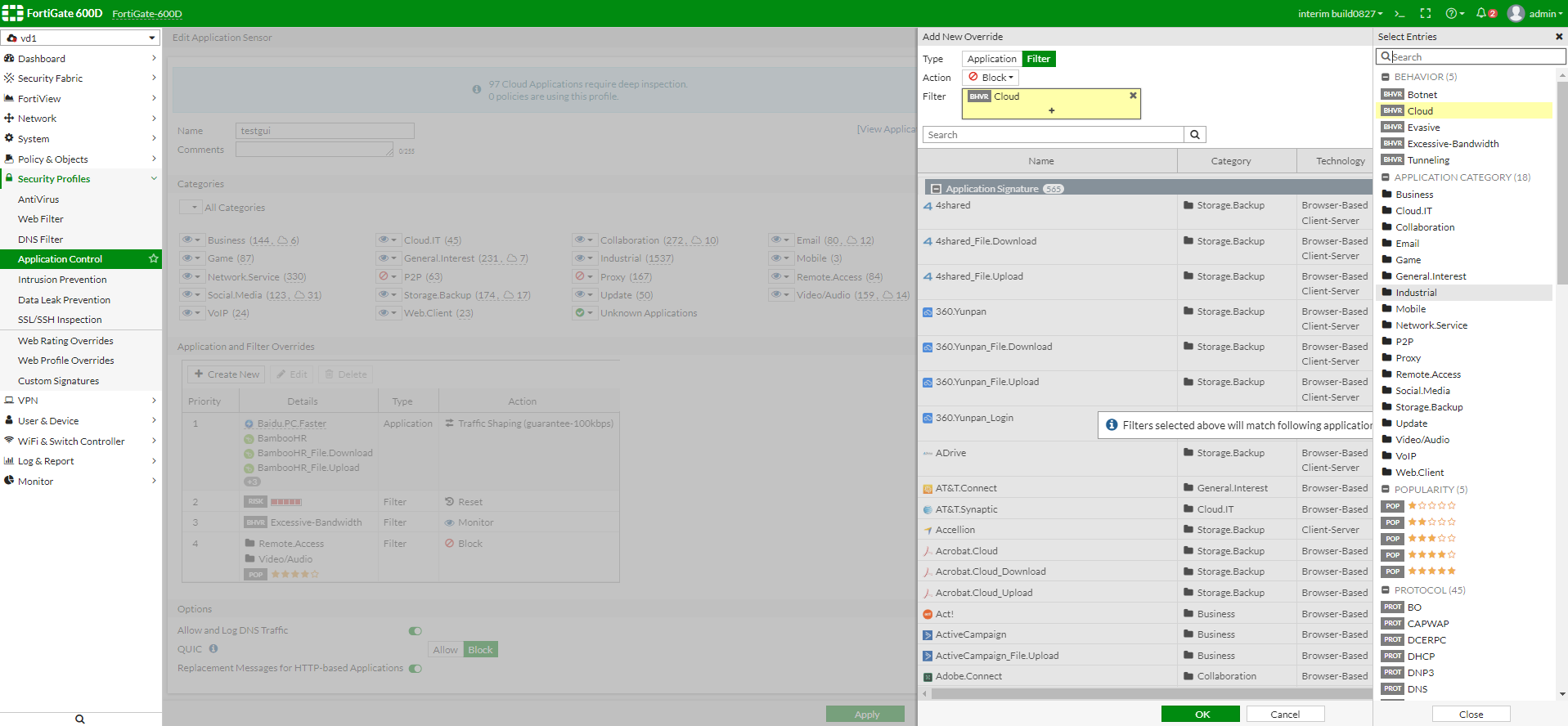Toggle fullscreen mode icon in header
The height and width of the screenshot is (726, 1568).
(1426, 13)
